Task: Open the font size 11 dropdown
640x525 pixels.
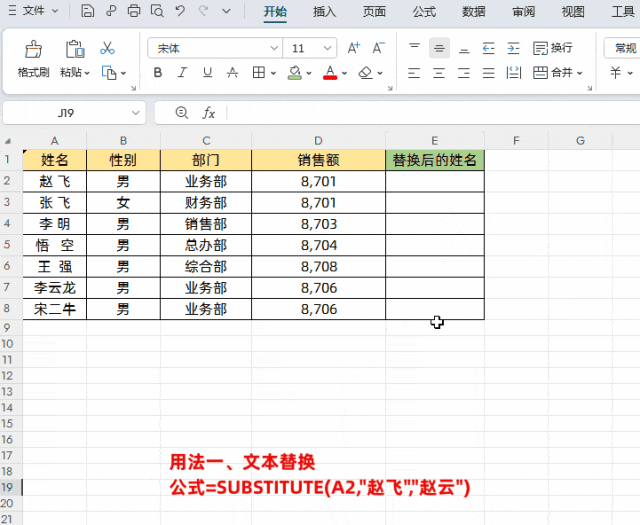Action: [327, 49]
